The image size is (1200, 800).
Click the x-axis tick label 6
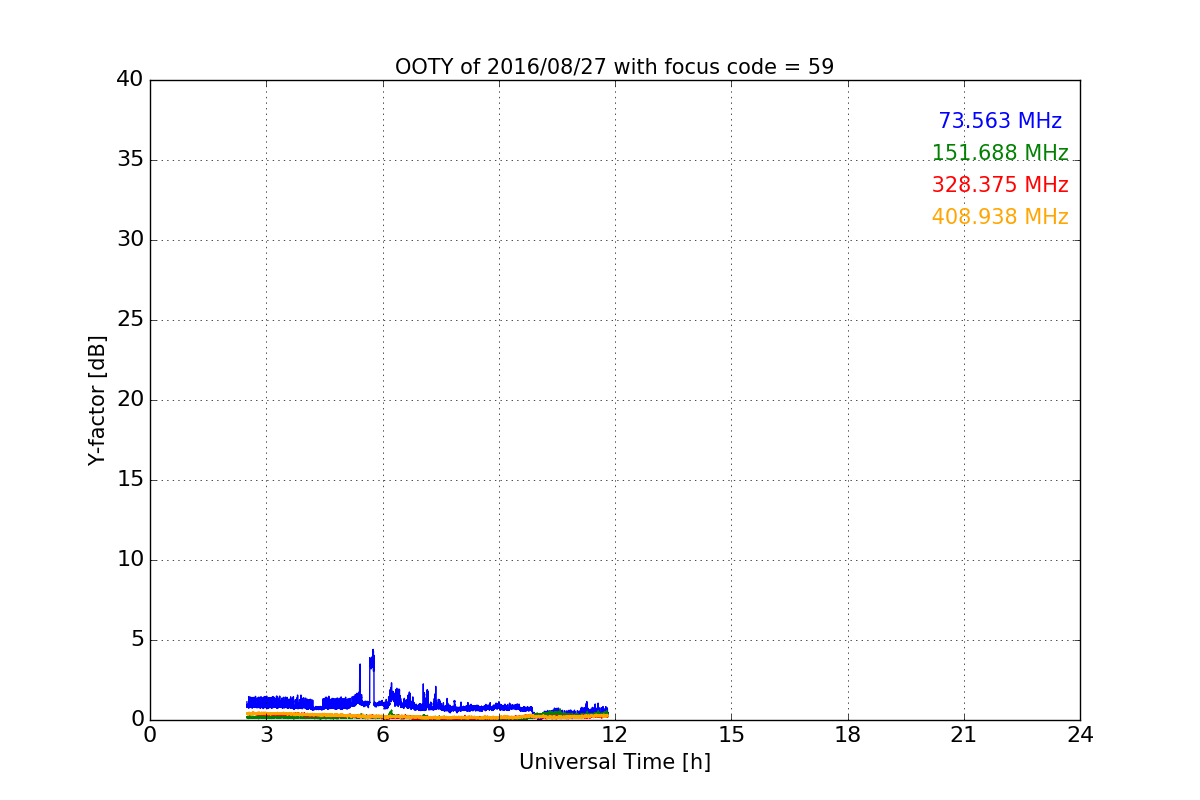tap(382, 735)
